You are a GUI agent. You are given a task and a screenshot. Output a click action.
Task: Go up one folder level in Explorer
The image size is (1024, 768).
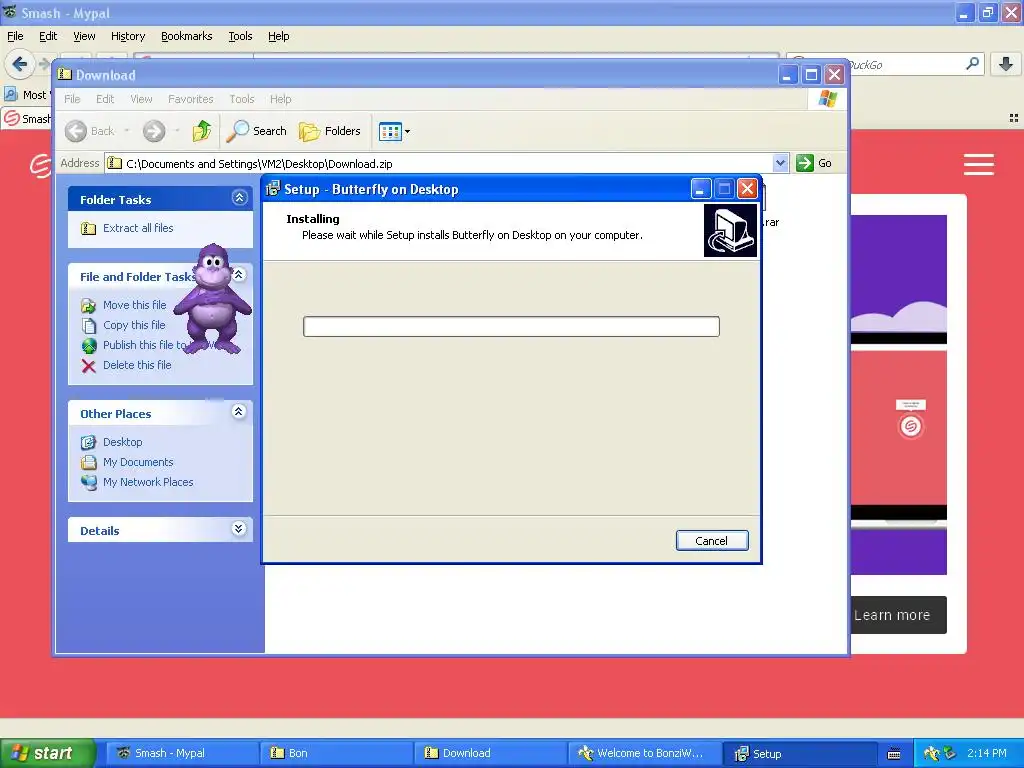click(x=202, y=131)
